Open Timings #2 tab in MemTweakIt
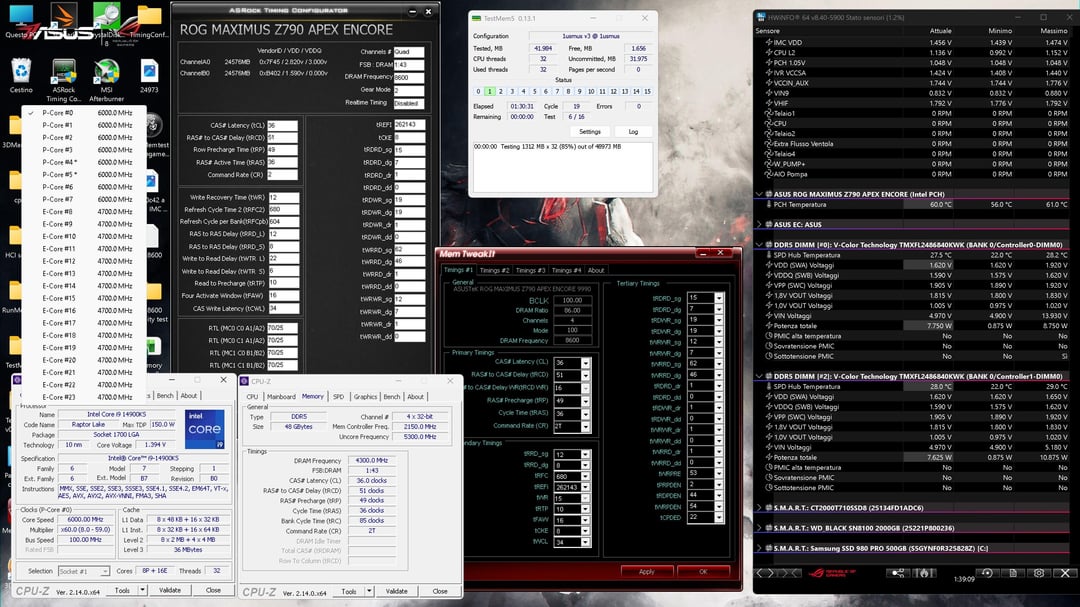The width and height of the screenshot is (1080, 607). click(x=494, y=270)
